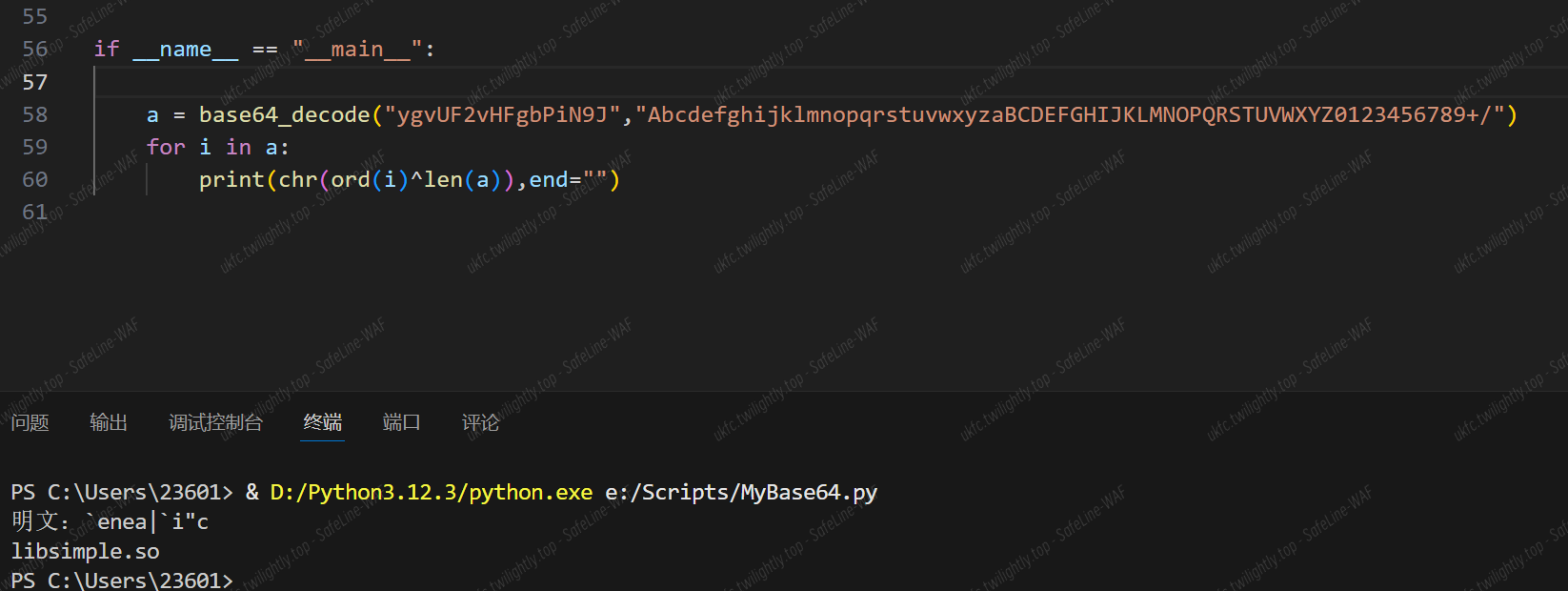Click the "__main__" string on line 56
Image resolution: width=1568 pixels, height=591 pixels.
point(357,50)
